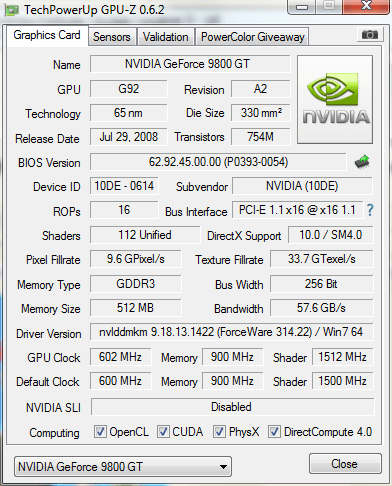Toggle the PhysX checkbox

point(219,432)
